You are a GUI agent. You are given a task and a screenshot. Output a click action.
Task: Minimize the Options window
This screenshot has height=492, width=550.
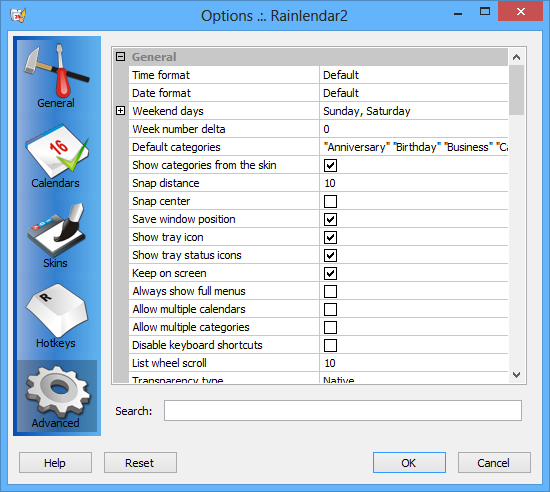458,13
